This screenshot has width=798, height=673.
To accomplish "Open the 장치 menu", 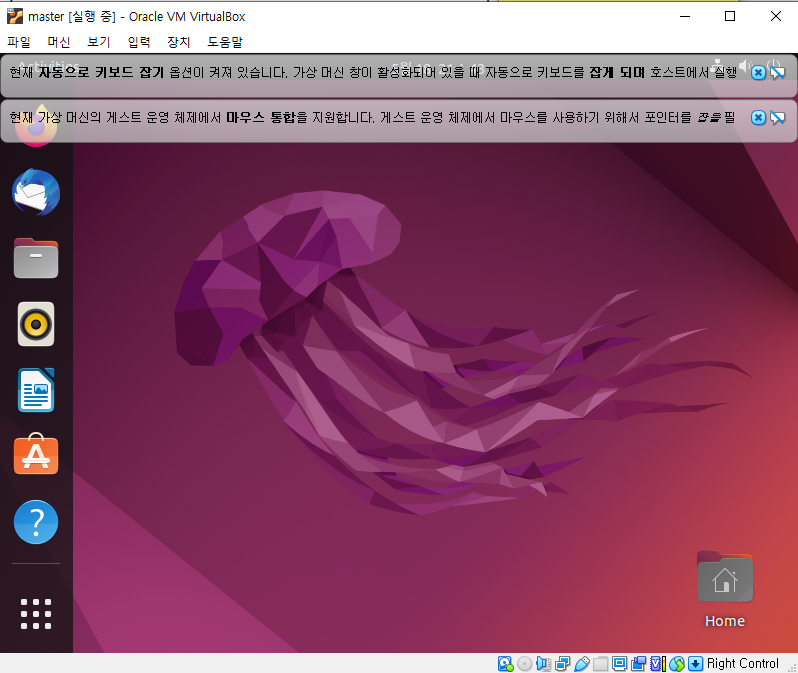I will (x=179, y=42).
